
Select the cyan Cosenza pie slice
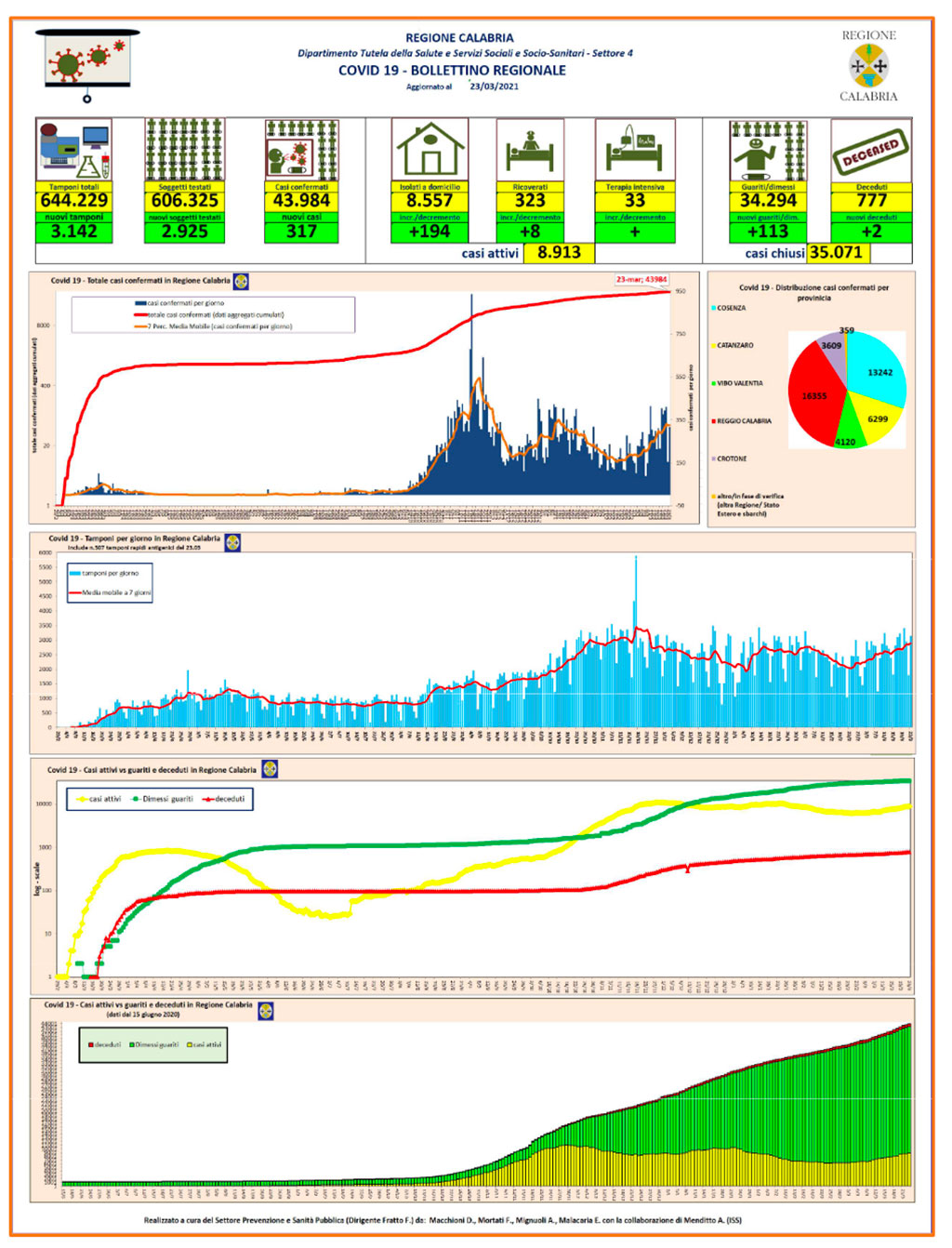878,369
